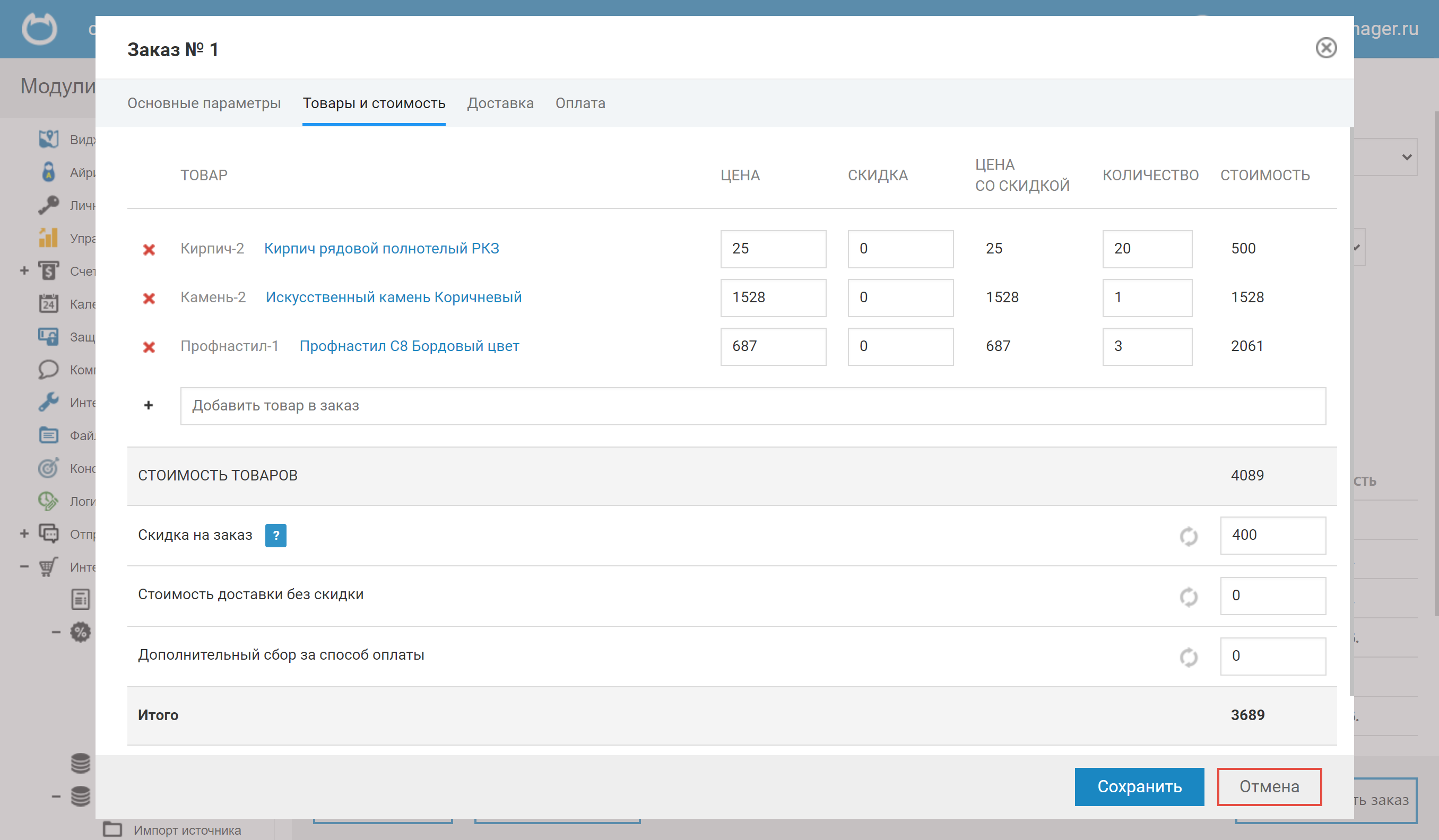This screenshot has width=1439, height=840.
Task: Edit quantity field for Кирпич-2
Action: (x=1147, y=249)
